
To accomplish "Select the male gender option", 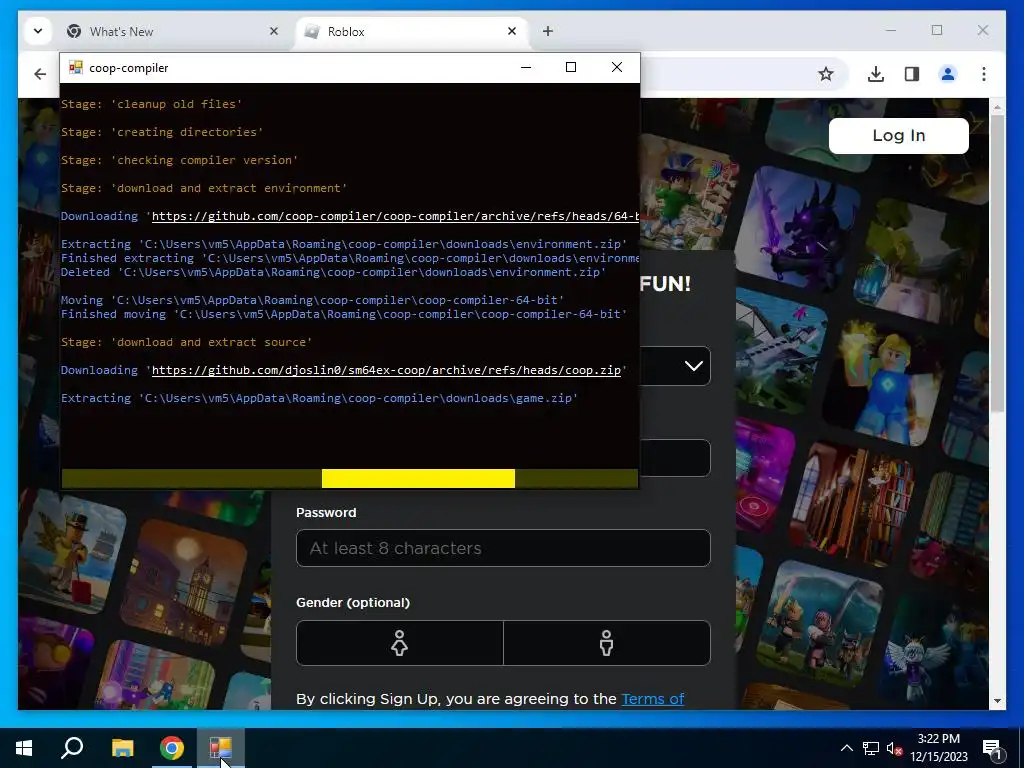I will point(607,643).
